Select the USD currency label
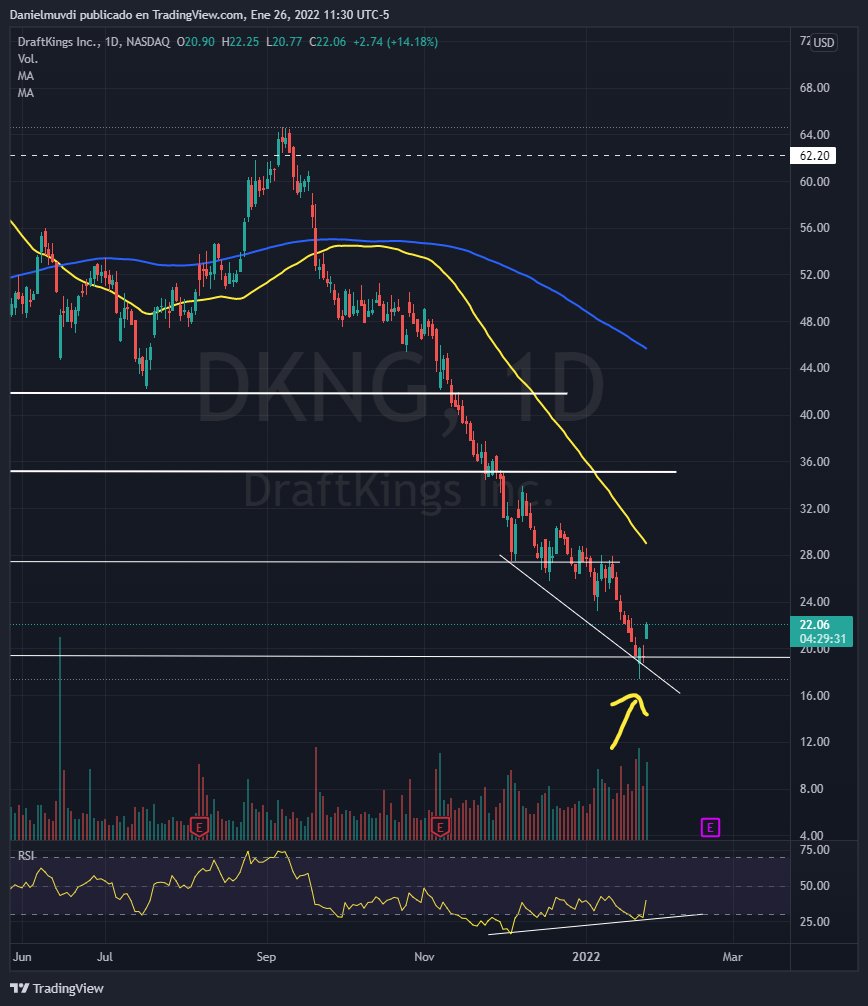Viewport: 868px width, 1006px height. 824,42
